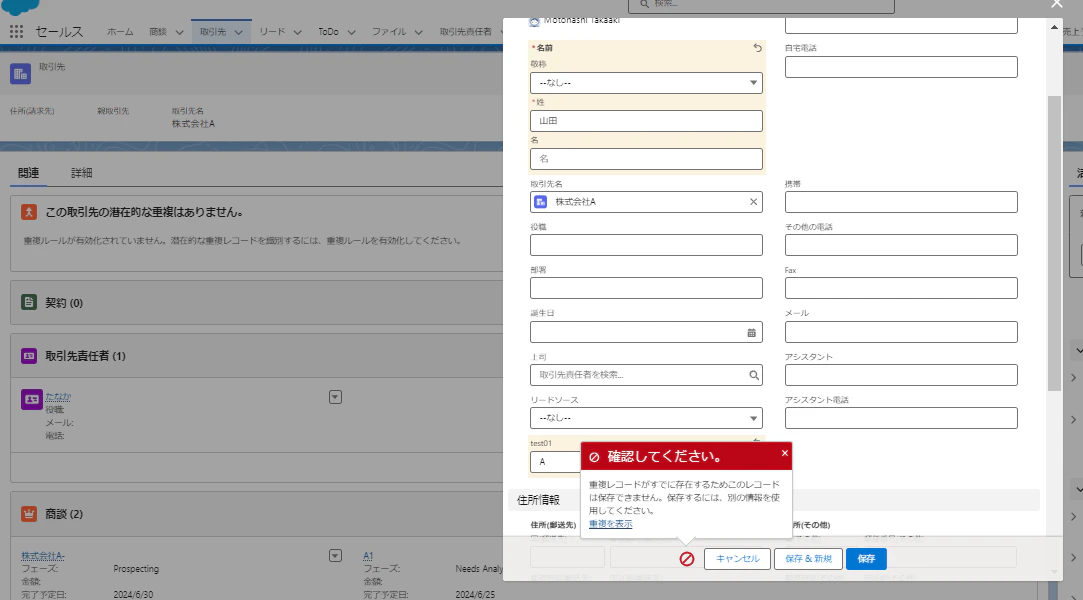This screenshot has width=1083, height=600.
Task: Click the Salesforce cloud logo
Action: point(22,7)
